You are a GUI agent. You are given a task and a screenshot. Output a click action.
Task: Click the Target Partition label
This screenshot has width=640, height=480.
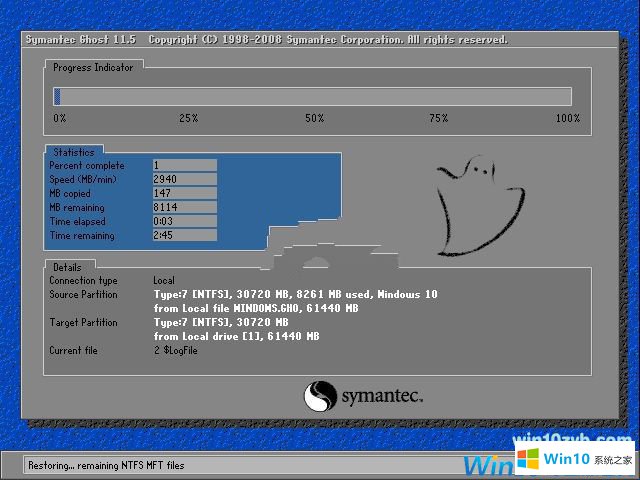click(83, 322)
